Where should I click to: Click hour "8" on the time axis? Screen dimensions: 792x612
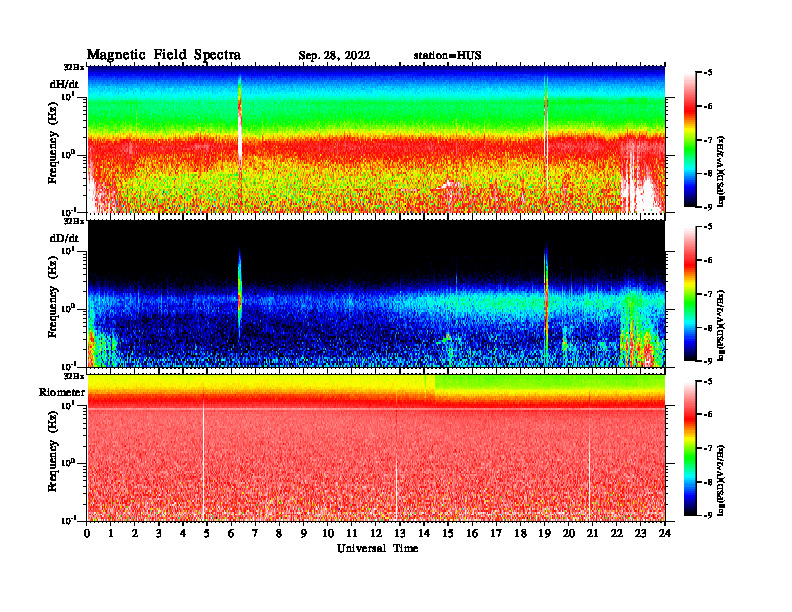pyautogui.click(x=279, y=533)
